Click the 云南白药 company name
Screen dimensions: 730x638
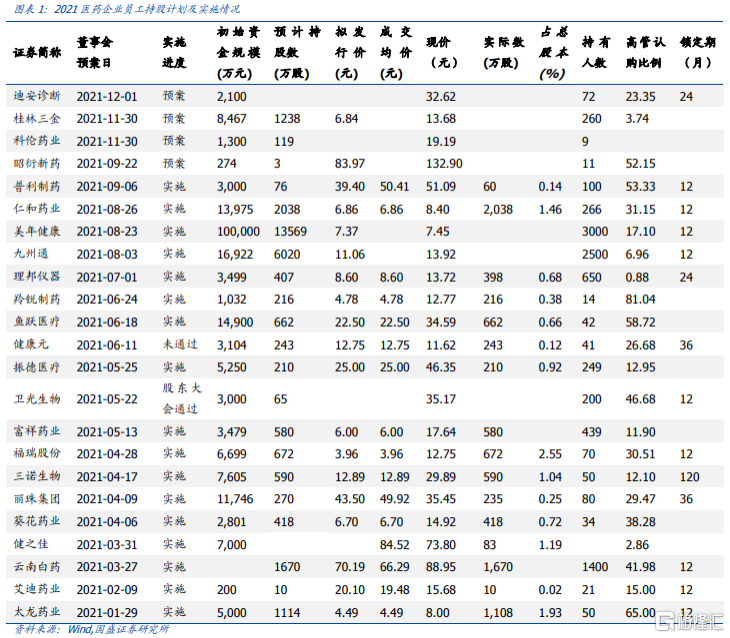[x=37, y=567]
